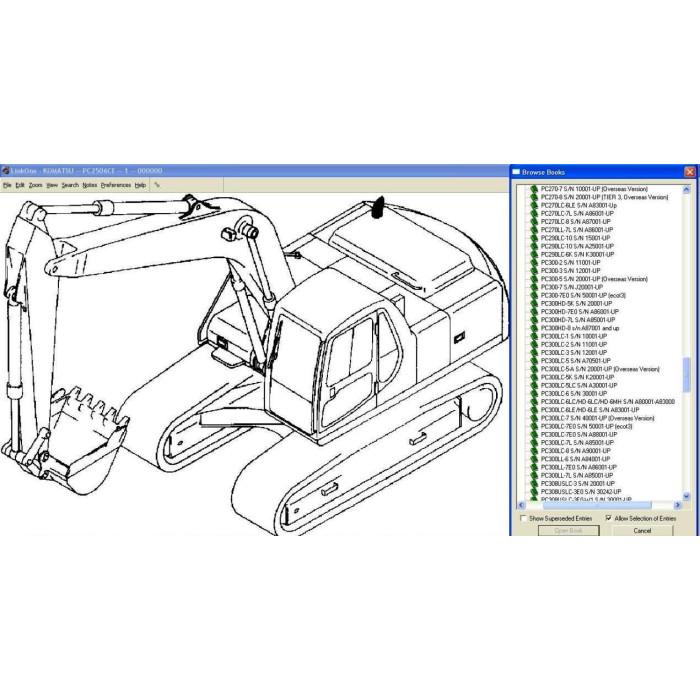Click book icon beside PC300LC-7E0 S/N A88001-UP
Image resolution: width=700 pixels, height=700 pixels.
(x=533, y=434)
